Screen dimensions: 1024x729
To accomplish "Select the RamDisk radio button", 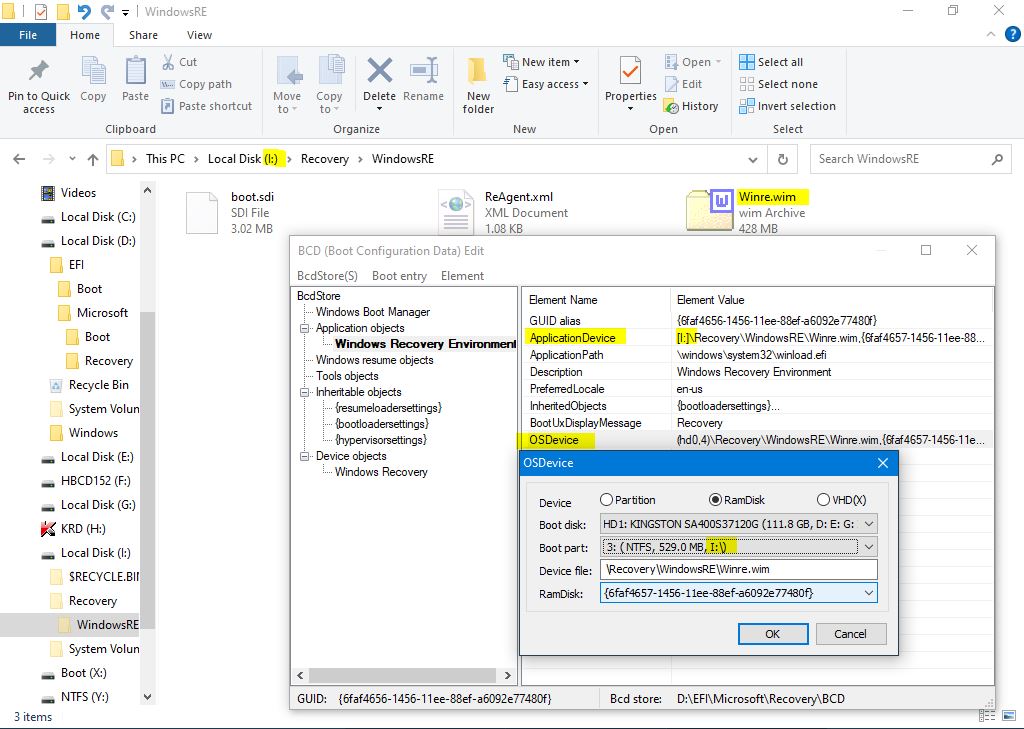I will (x=715, y=500).
